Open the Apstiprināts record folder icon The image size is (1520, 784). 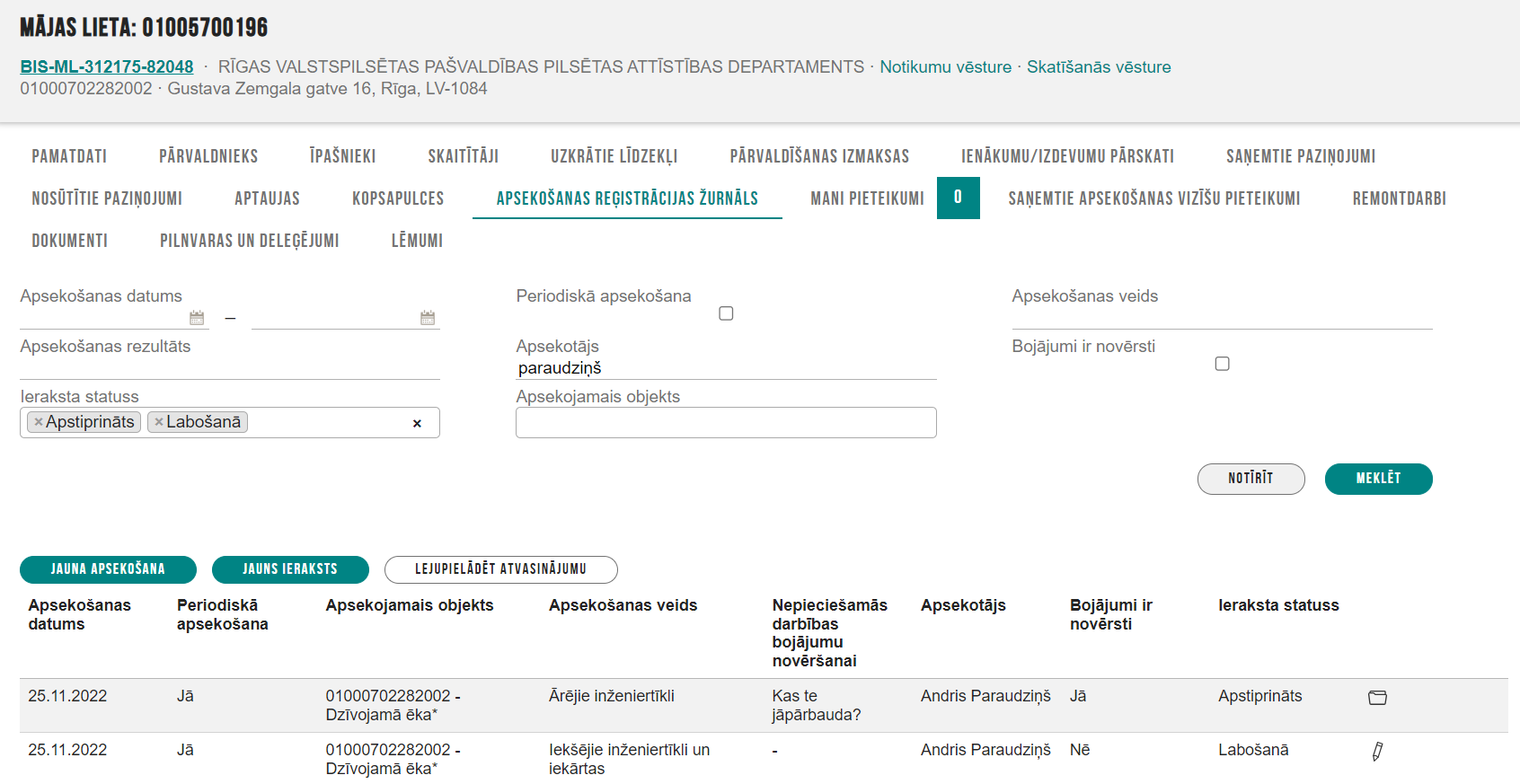[1377, 698]
